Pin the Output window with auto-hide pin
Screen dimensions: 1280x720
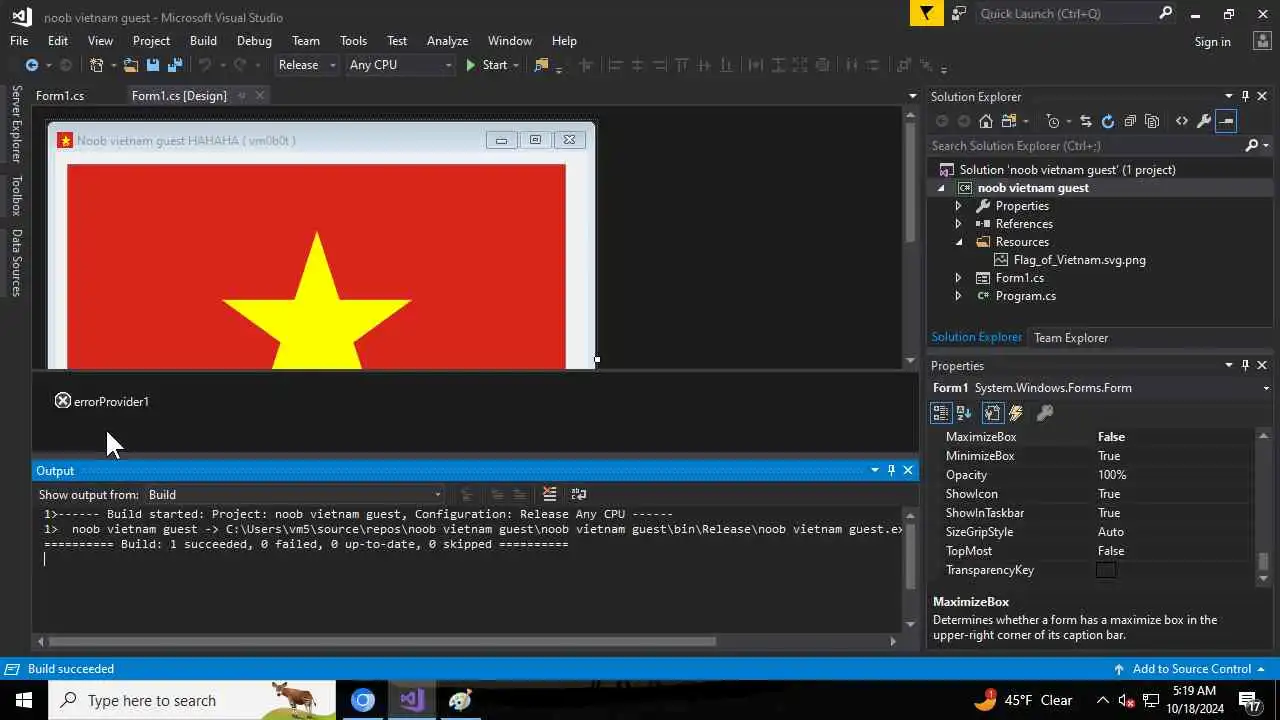point(891,470)
